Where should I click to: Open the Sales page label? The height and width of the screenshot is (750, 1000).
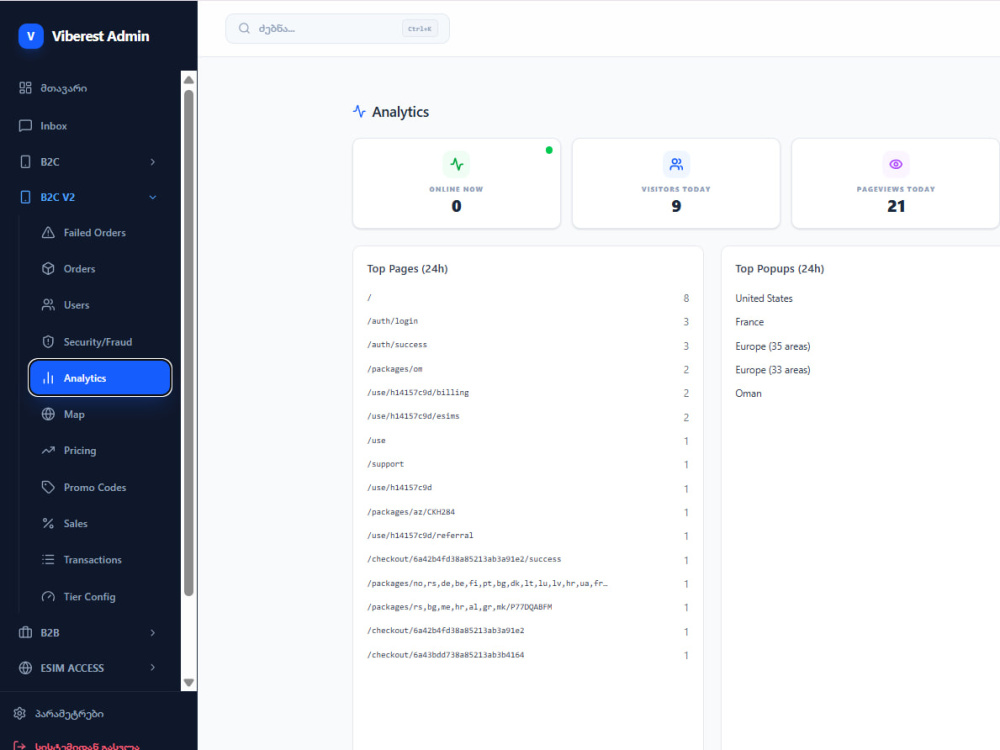pos(75,524)
